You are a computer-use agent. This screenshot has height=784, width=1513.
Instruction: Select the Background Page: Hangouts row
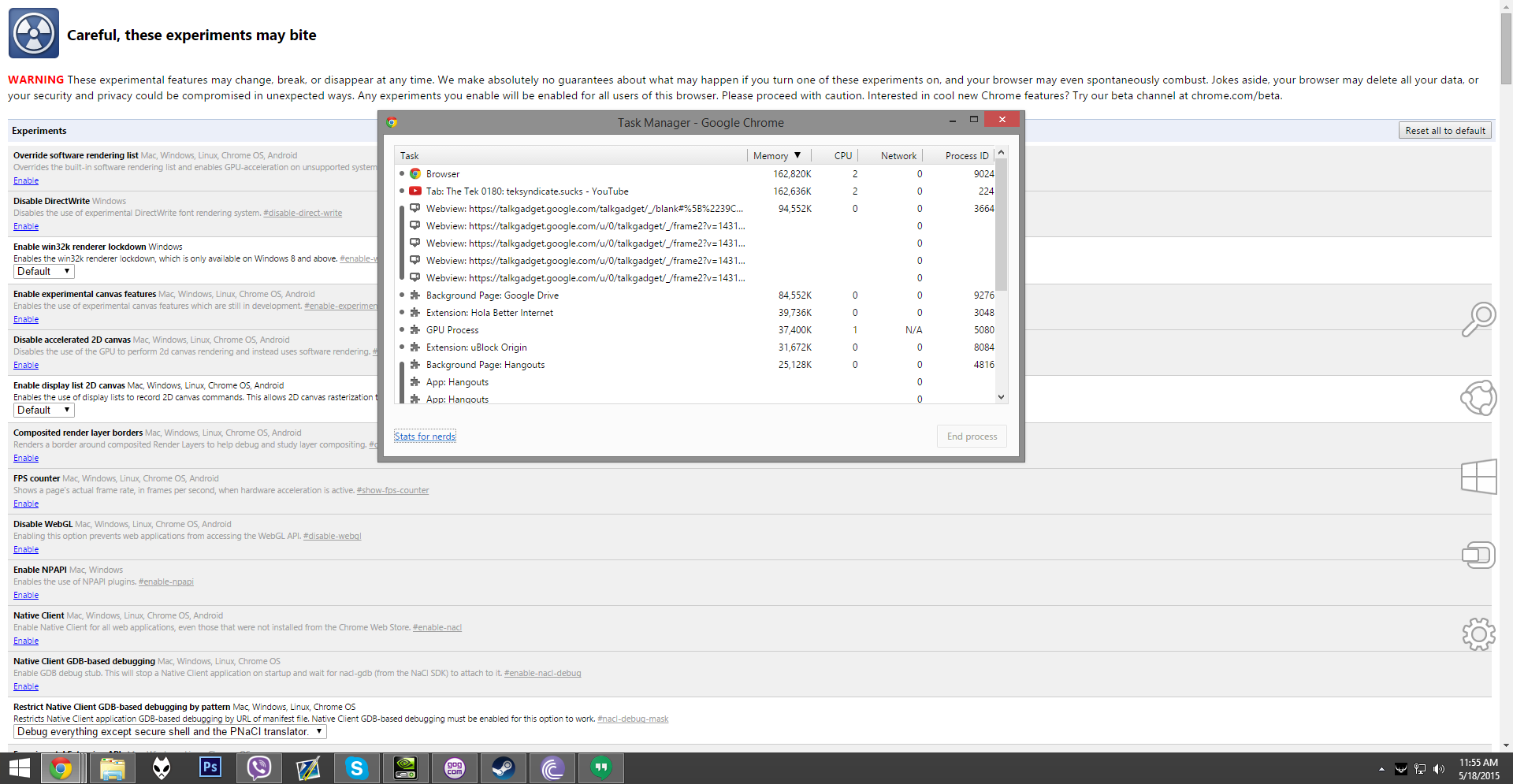(x=696, y=365)
